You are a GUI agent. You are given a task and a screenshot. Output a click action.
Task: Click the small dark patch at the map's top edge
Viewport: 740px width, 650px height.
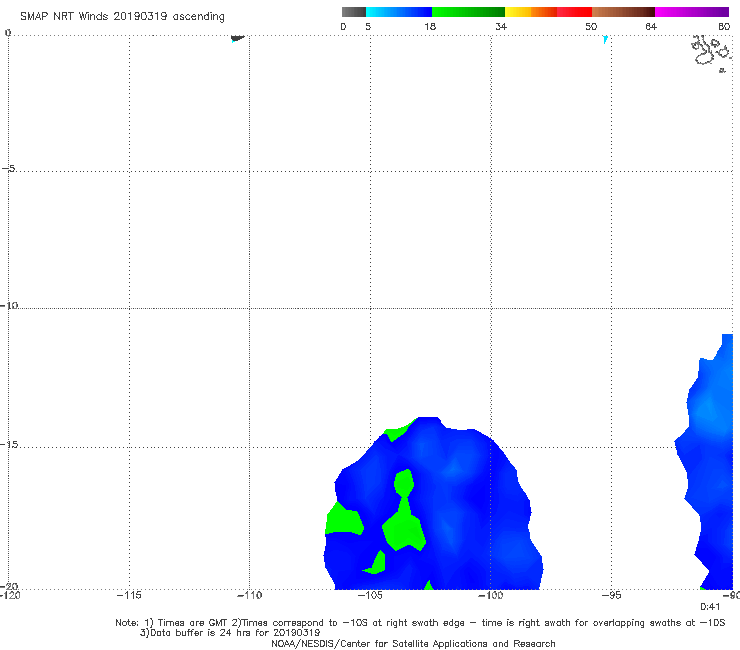[x=238, y=38]
